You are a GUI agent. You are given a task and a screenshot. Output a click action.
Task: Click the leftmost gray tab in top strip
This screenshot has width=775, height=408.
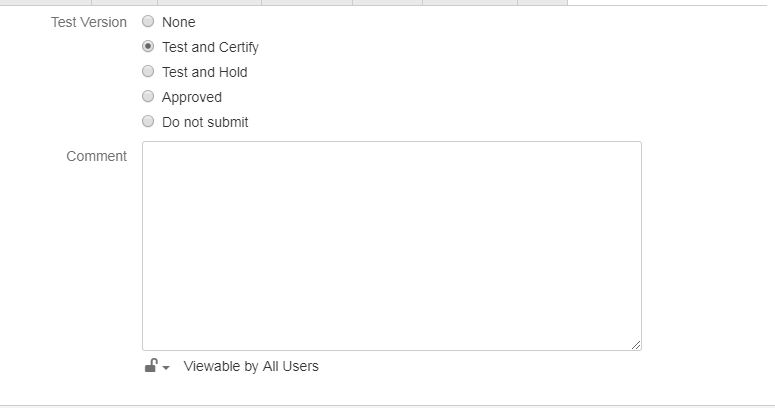(x=45, y=2)
